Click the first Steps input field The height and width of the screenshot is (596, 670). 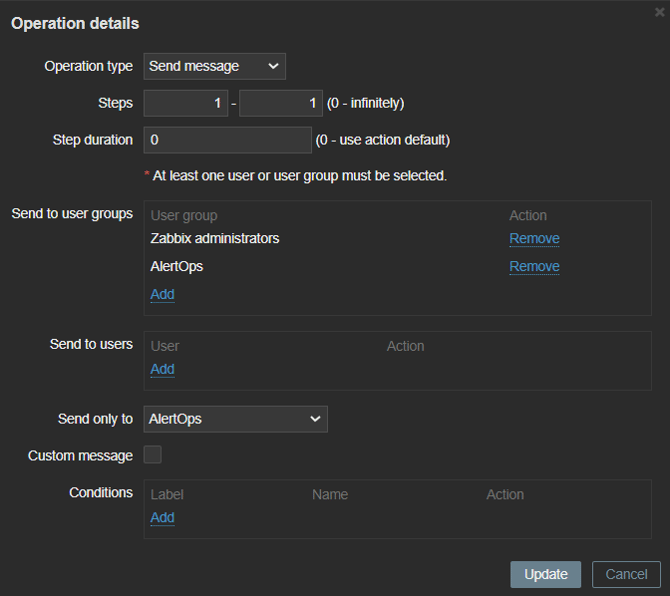click(x=186, y=103)
